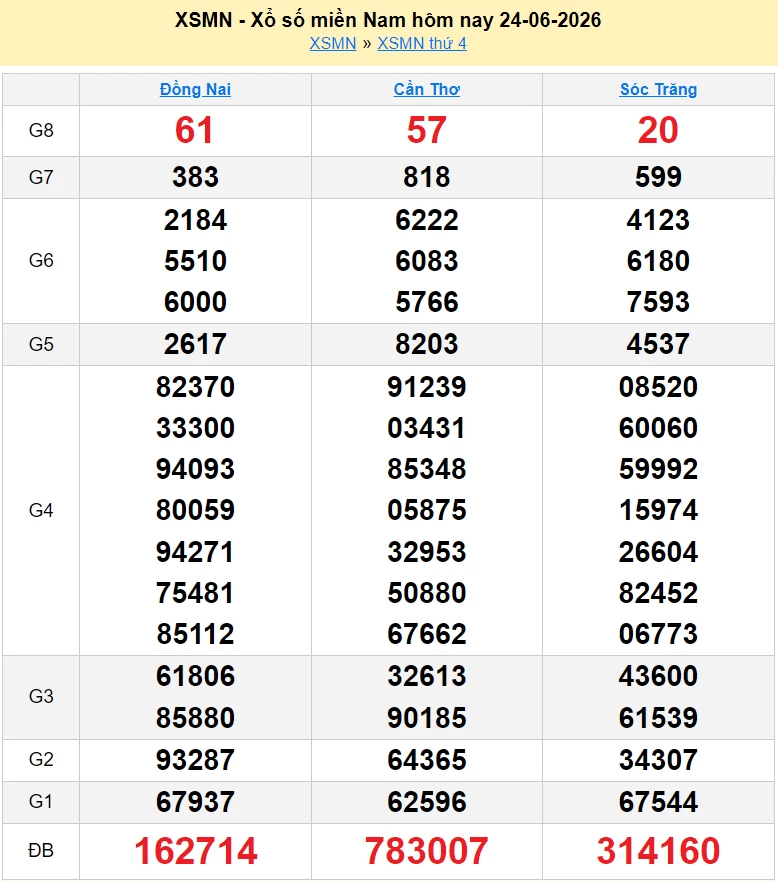This screenshot has width=778, height=882.
Task: Click G4 number 15974
Action: pos(658,510)
